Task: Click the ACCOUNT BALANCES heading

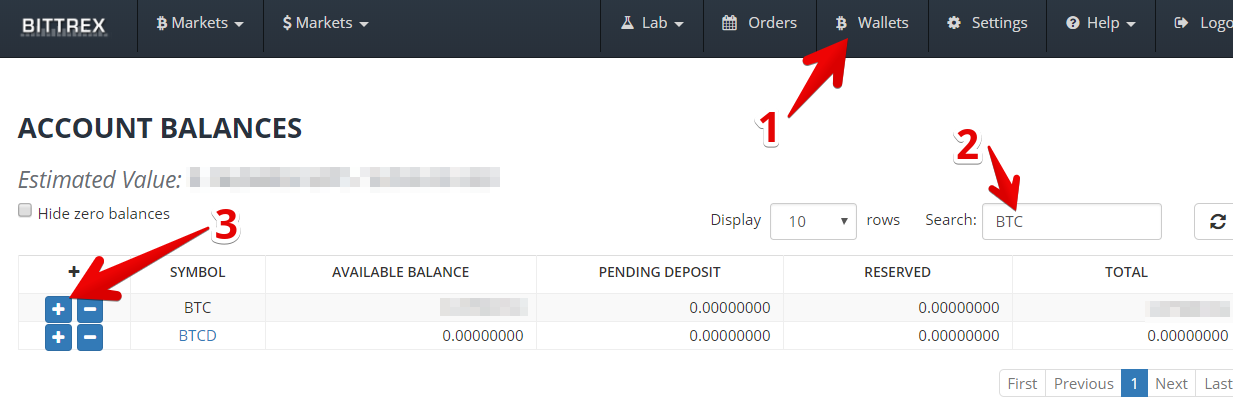Action: (x=160, y=128)
